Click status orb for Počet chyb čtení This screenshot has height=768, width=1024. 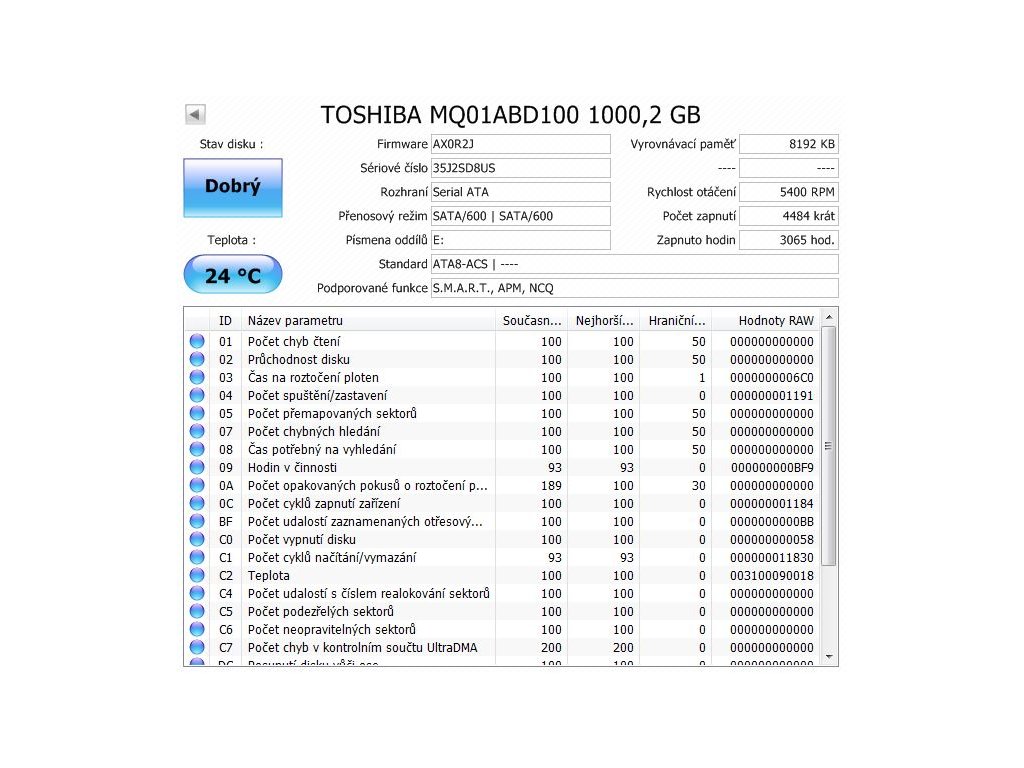pyautogui.click(x=197, y=341)
